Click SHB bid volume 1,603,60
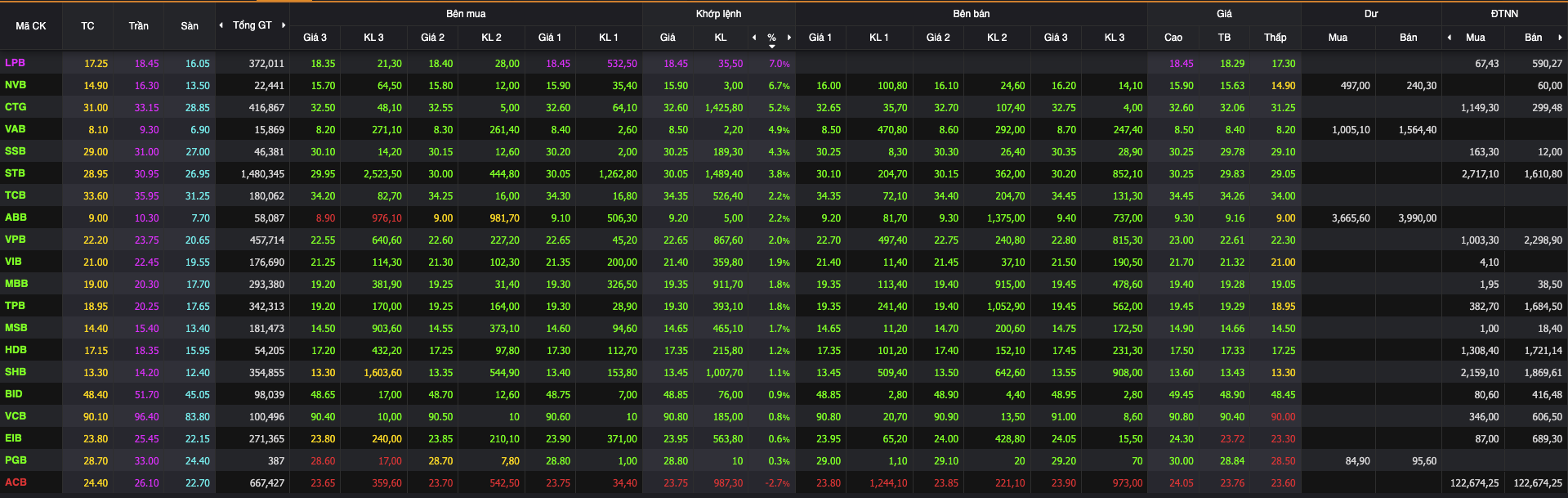 coord(382,373)
